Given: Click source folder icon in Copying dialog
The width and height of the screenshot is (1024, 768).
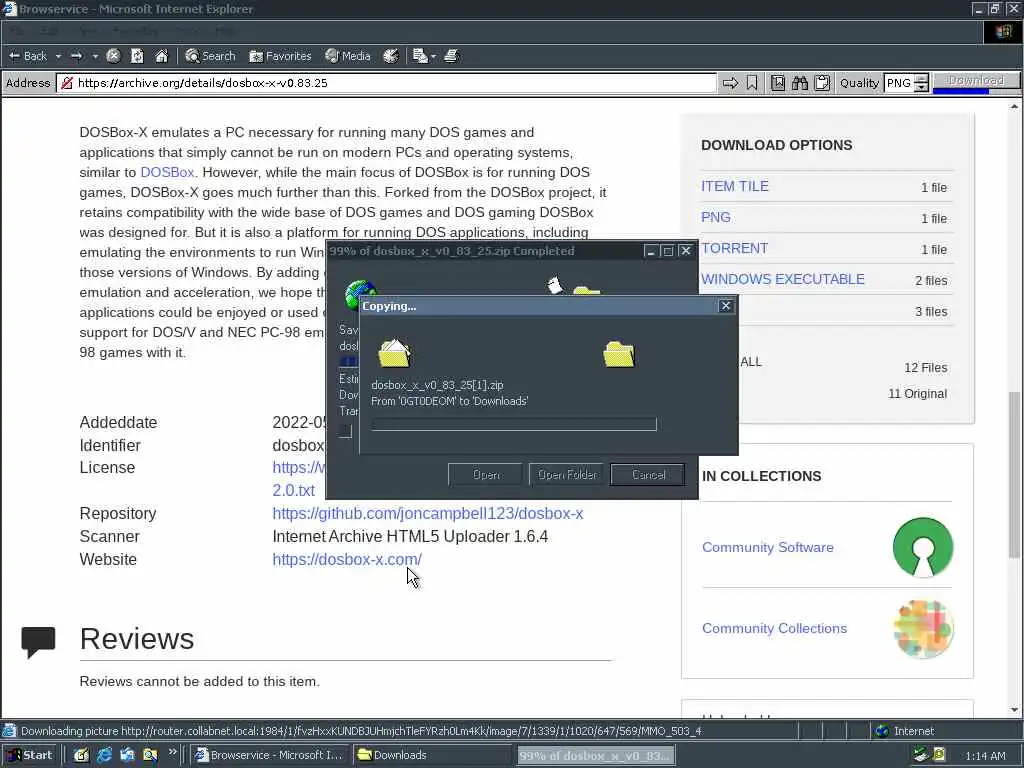Looking at the screenshot, I should [394, 353].
